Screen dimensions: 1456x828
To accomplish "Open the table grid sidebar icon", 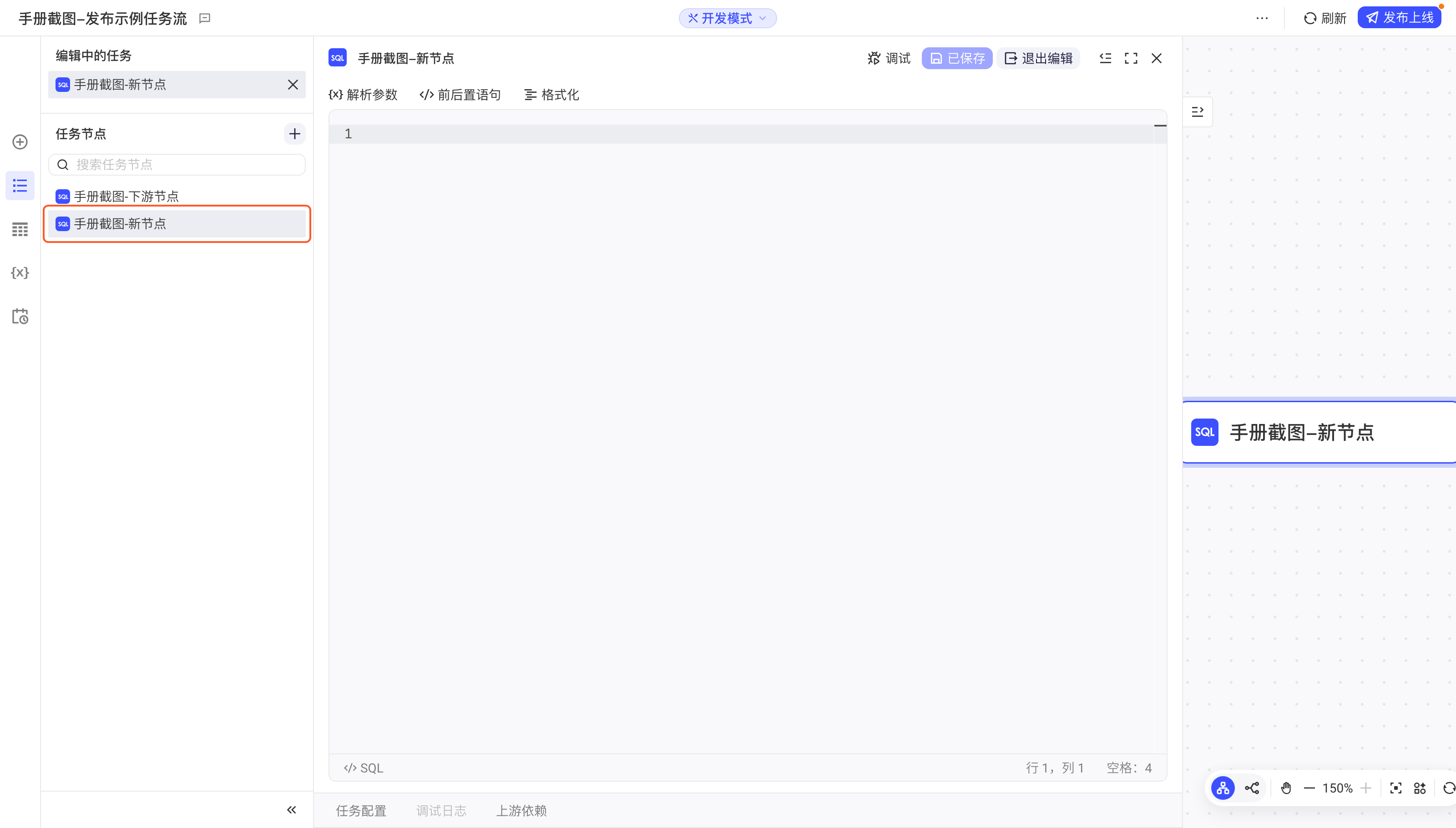I will pos(20,229).
